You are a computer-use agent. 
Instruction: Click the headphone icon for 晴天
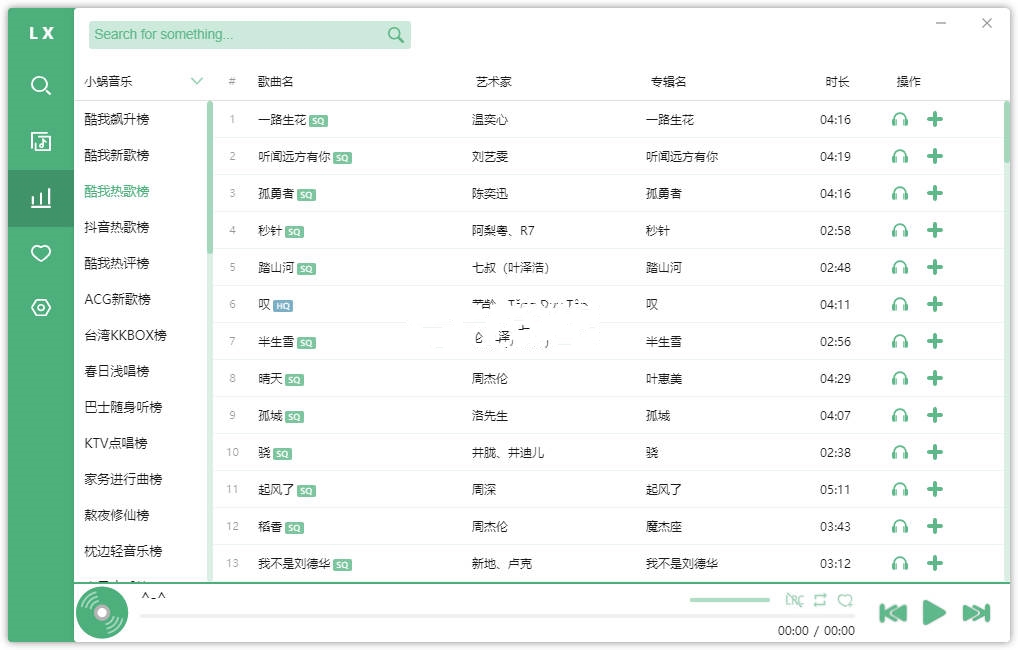coord(900,378)
